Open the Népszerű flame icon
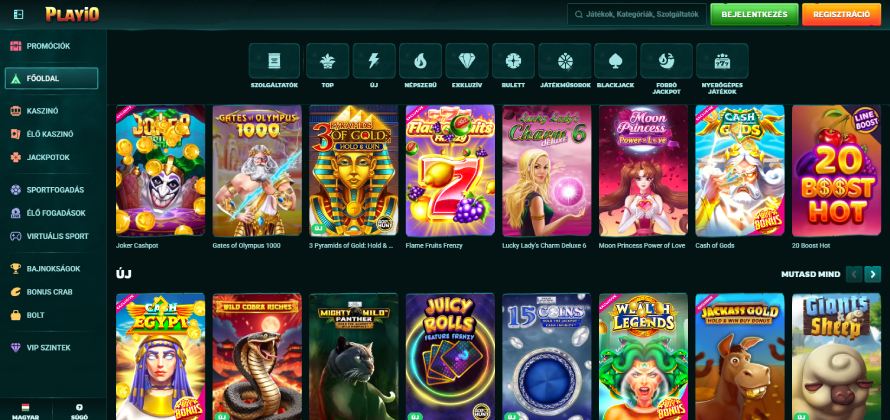 tap(420, 62)
